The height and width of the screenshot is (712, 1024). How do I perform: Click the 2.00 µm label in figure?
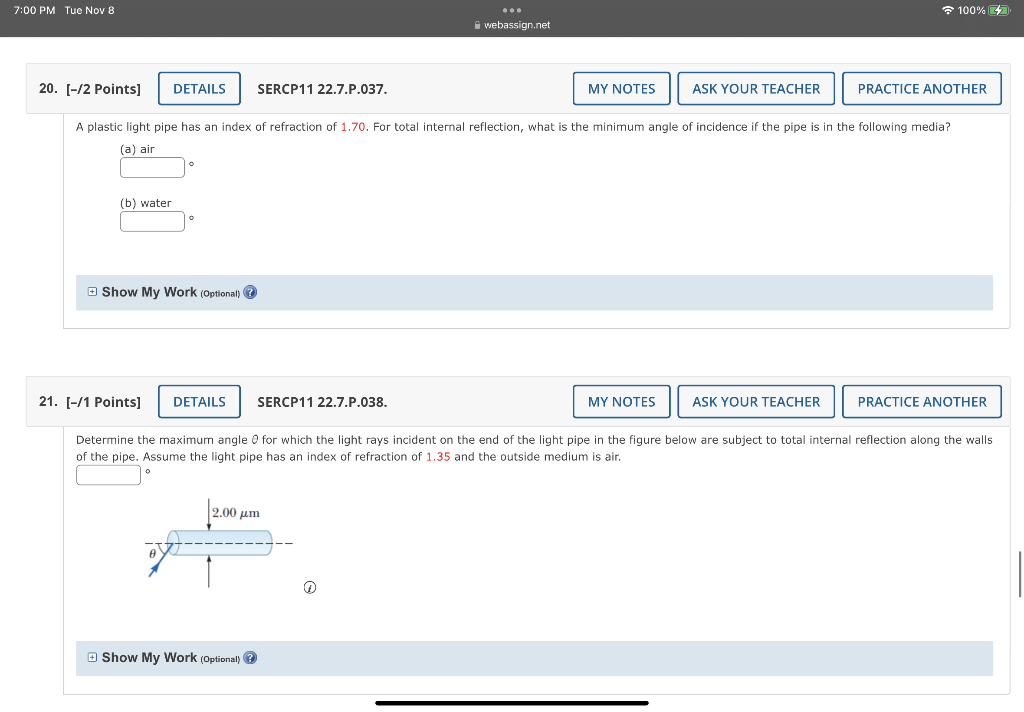pos(236,513)
